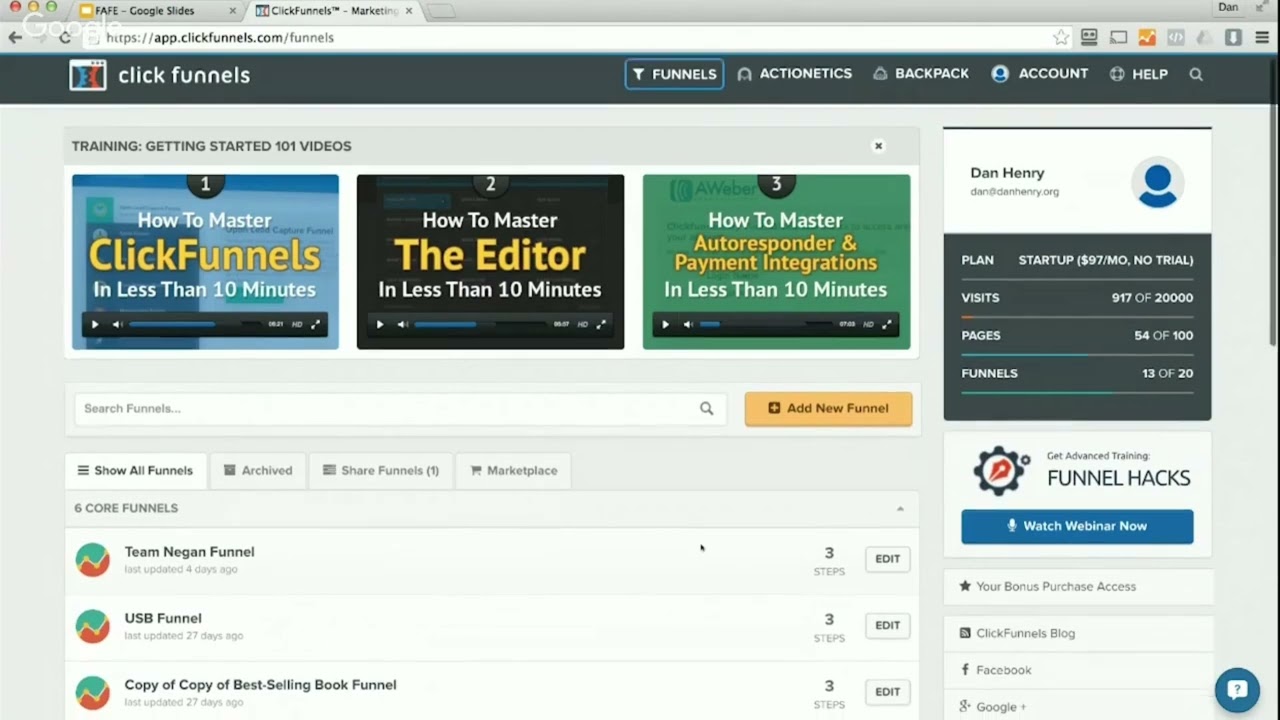Mute The Editor training video

tap(402, 324)
